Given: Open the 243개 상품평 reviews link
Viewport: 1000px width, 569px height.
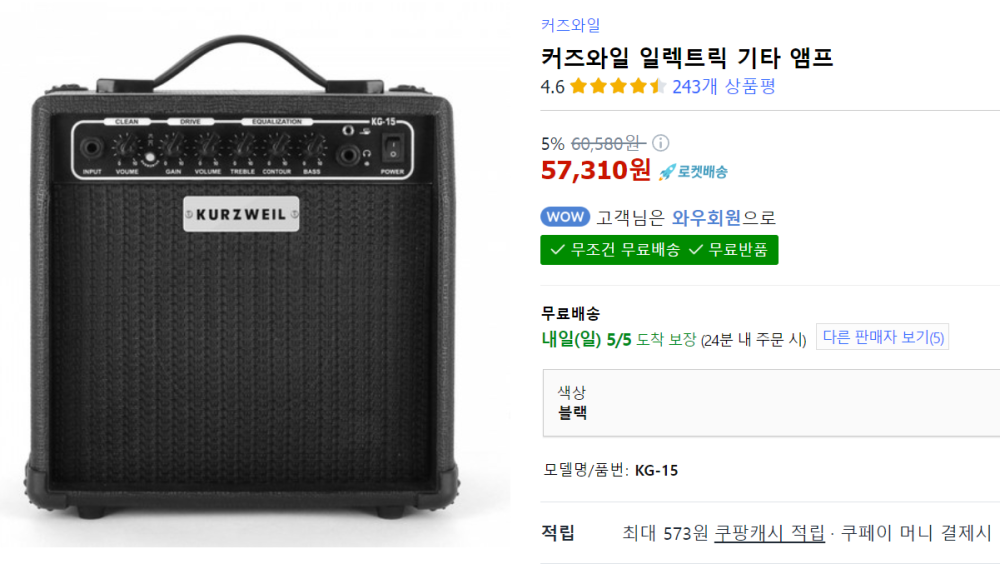Looking at the screenshot, I should coord(724,87).
